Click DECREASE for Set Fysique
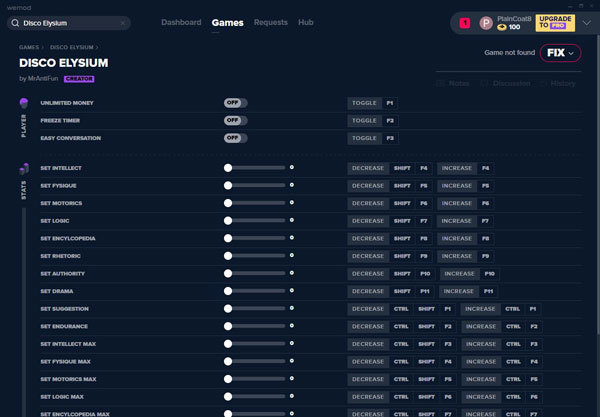Screen dimensions: 600x417 point(368,186)
